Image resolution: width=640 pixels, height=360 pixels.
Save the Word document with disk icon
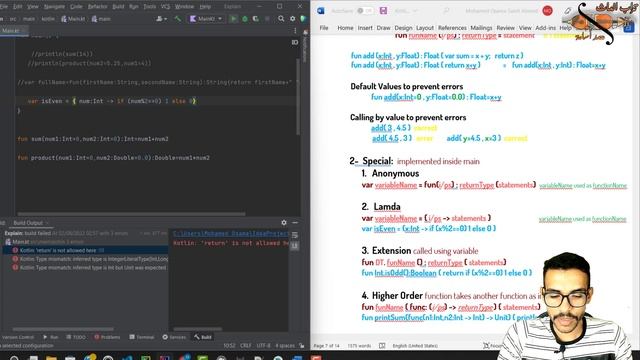click(383, 11)
